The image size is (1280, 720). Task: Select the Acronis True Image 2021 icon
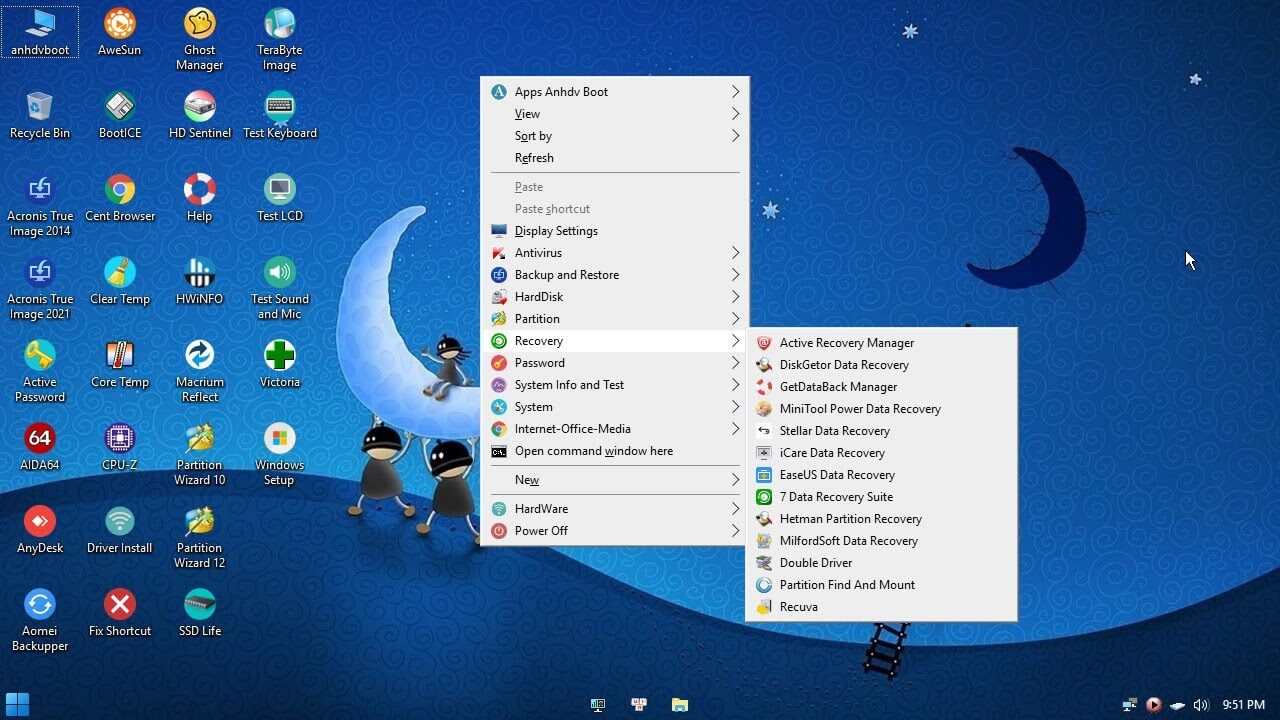40,289
